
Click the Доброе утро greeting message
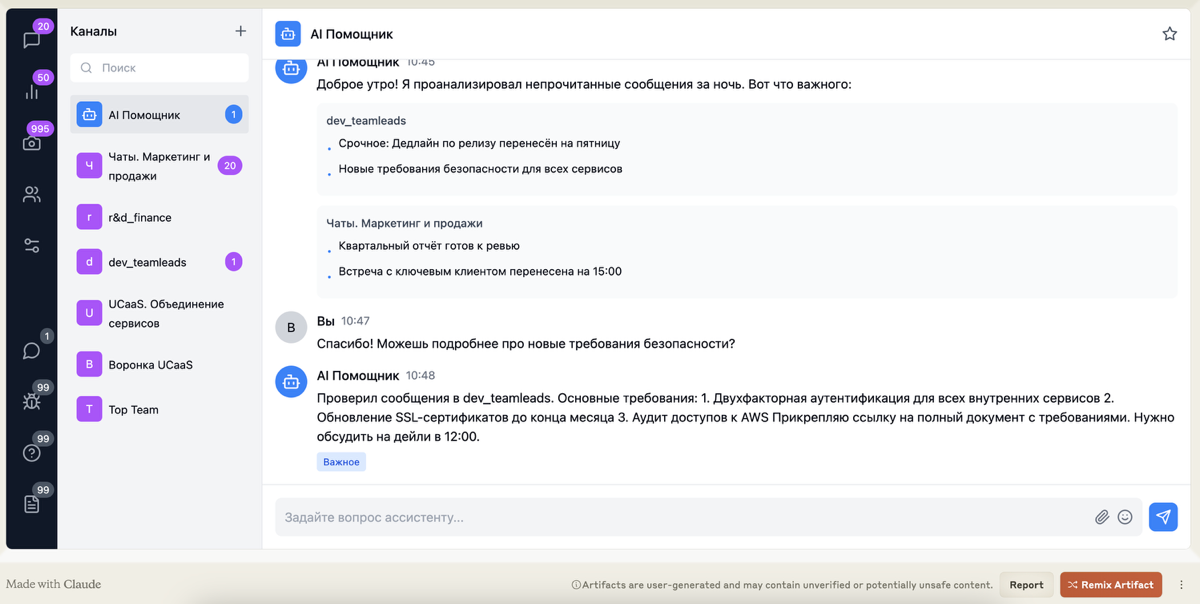pyautogui.click(x=584, y=84)
